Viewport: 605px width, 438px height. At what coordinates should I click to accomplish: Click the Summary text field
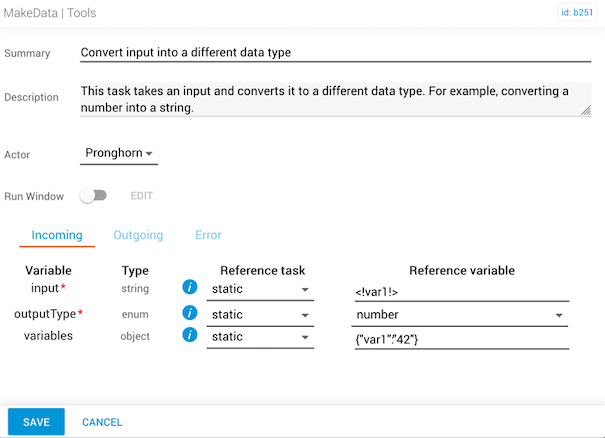click(x=335, y=53)
